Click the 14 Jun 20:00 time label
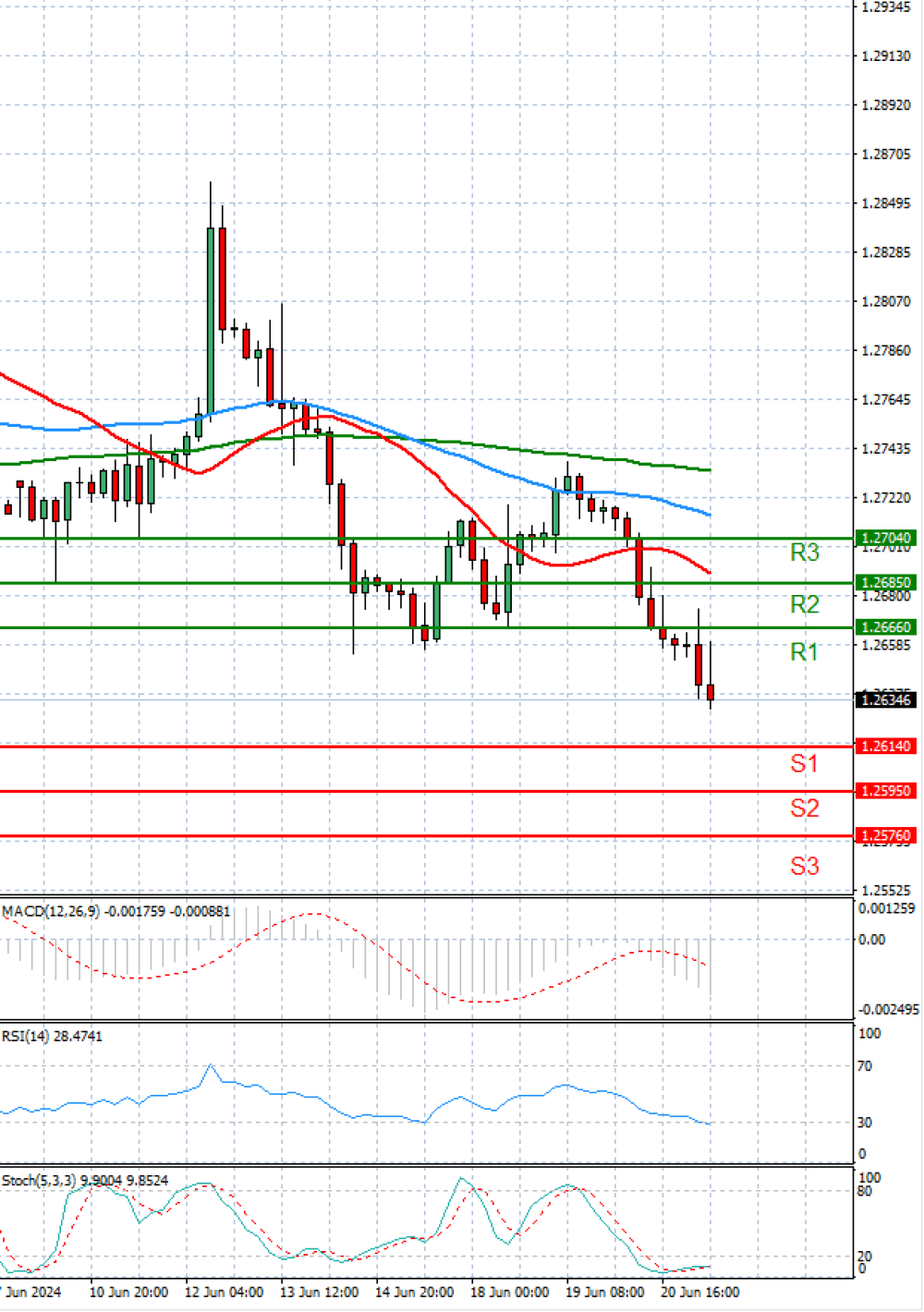Viewport: 924px width, 1312px height. [414, 1292]
